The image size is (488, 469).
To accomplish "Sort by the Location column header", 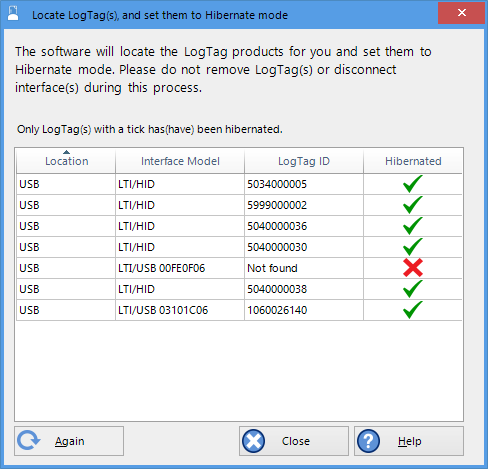I will click(66, 161).
